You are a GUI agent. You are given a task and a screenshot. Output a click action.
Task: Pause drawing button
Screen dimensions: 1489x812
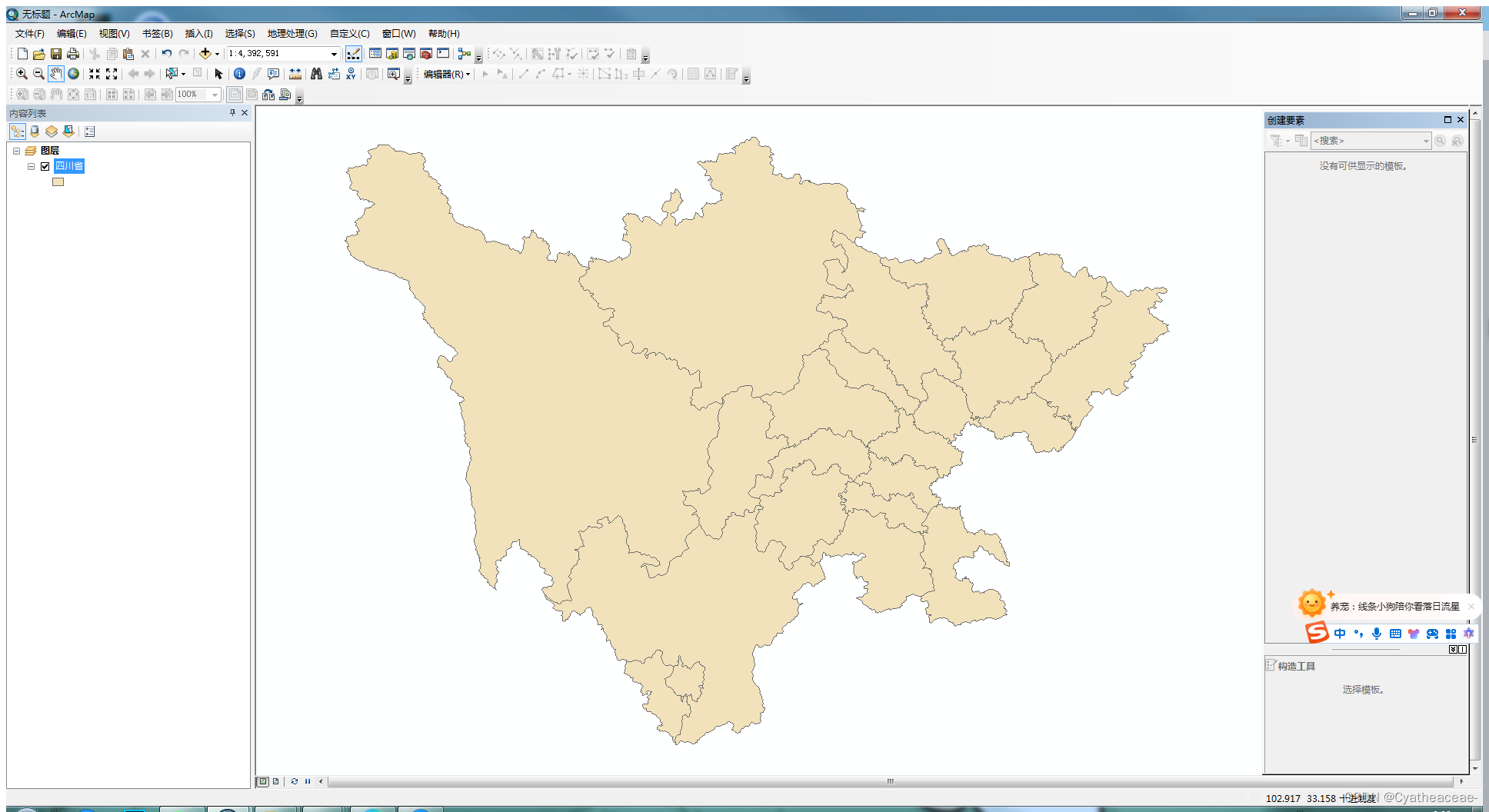[308, 781]
